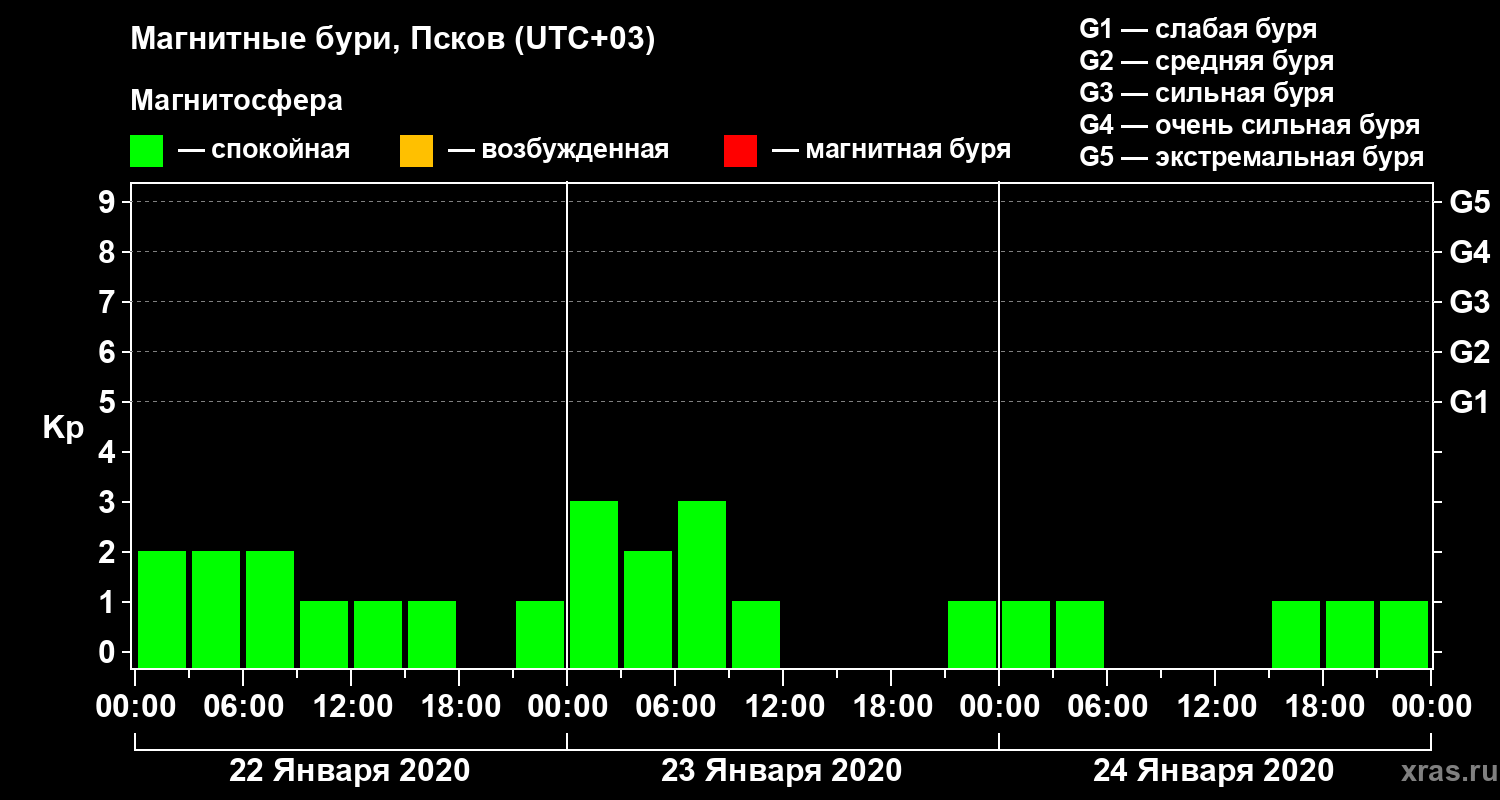This screenshot has height=800, width=1500.
Task: Click the 'G1' right axis label
Action: click(1469, 402)
